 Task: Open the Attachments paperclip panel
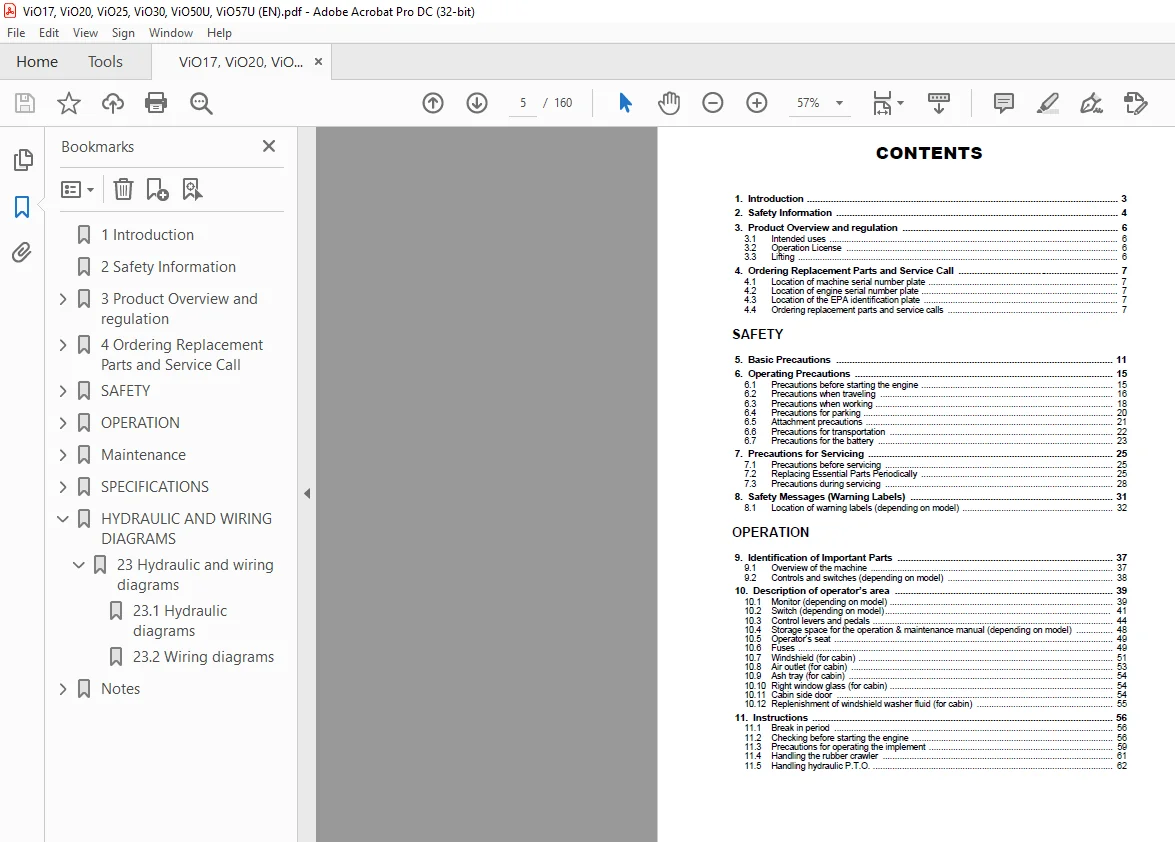point(22,252)
